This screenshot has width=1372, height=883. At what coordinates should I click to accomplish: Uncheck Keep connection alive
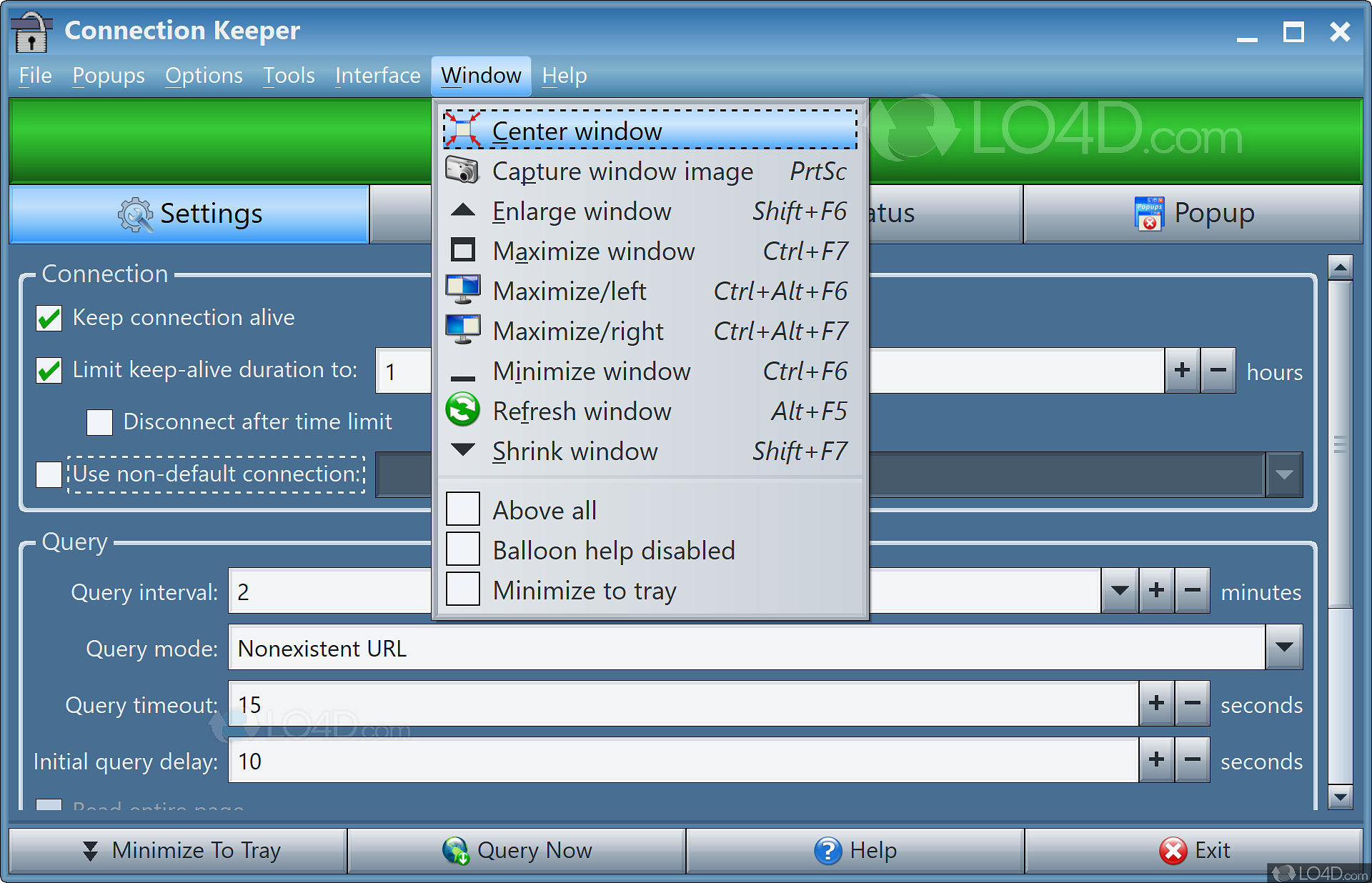(x=48, y=318)
